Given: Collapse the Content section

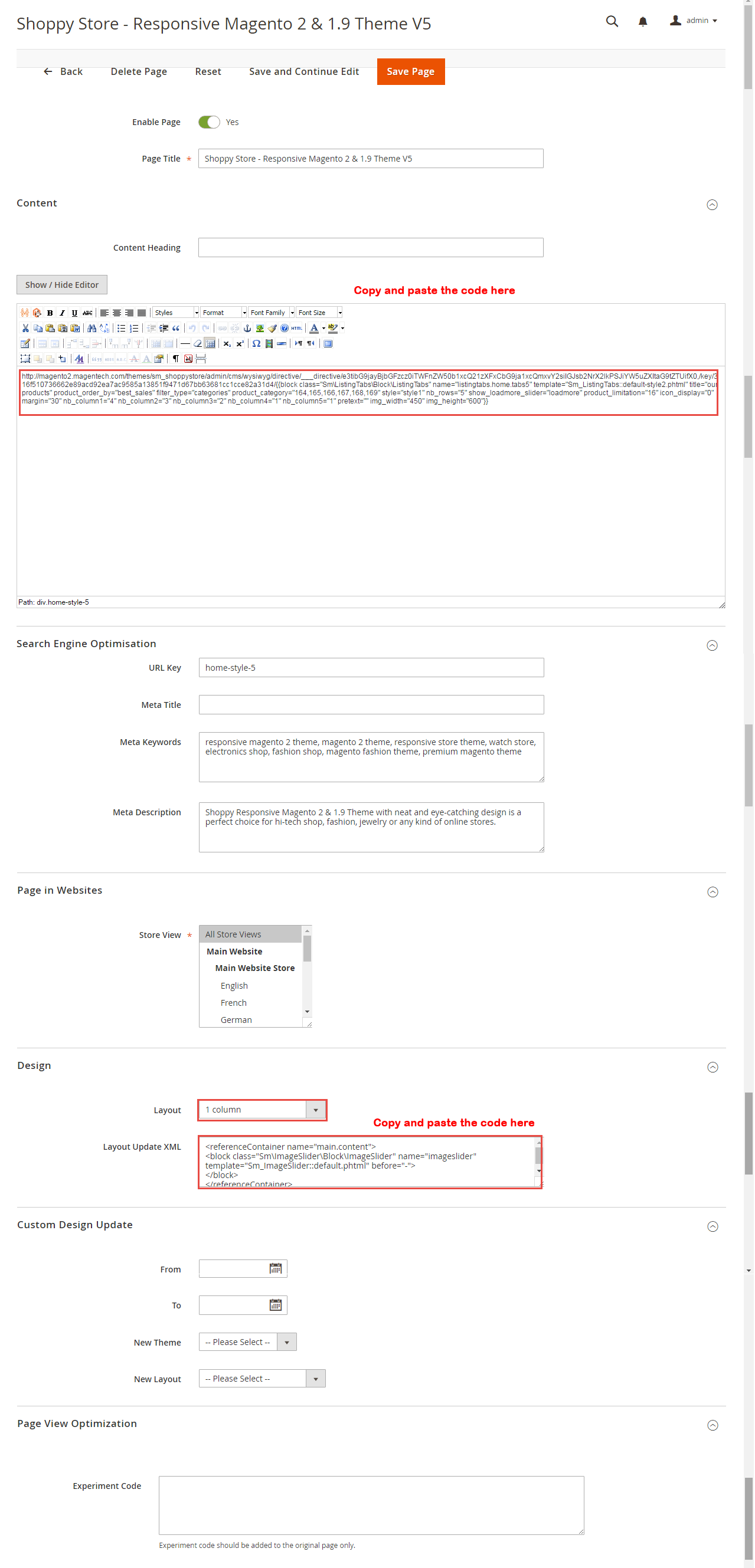Looking at the screenshot, I should tap(712, 205).
